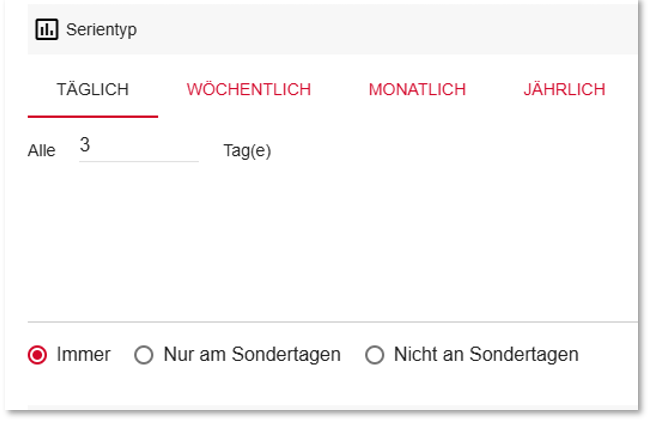Viewport: 649px width, 421px height.
Task: Switch to the TÄGLICH tab
Action: (x=92, y=90)
